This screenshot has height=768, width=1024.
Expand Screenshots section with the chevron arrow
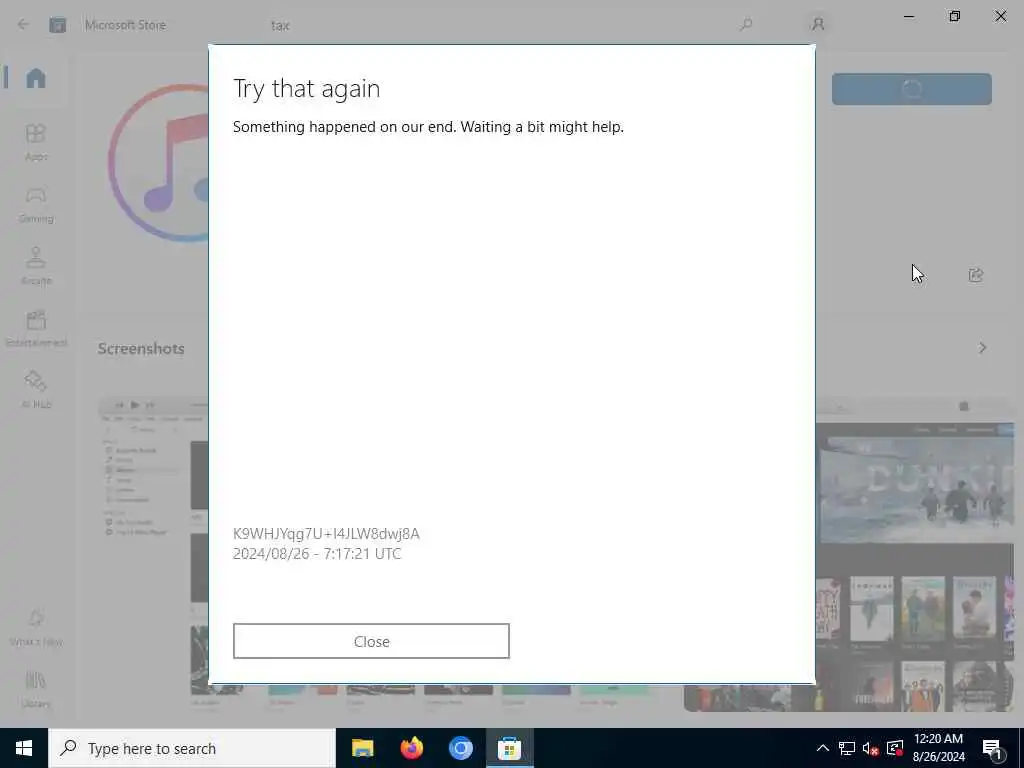(x=982, y=347)
